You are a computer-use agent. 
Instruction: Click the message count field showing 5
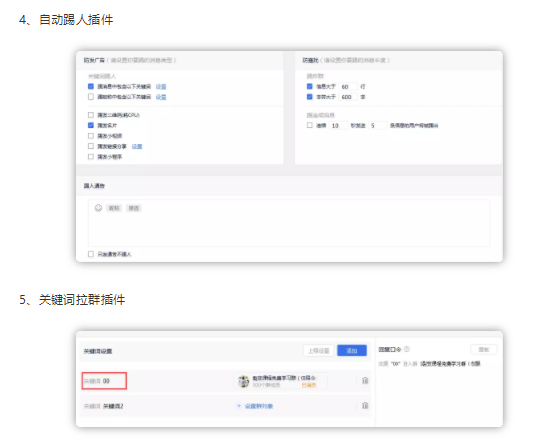tap(378, 125)
